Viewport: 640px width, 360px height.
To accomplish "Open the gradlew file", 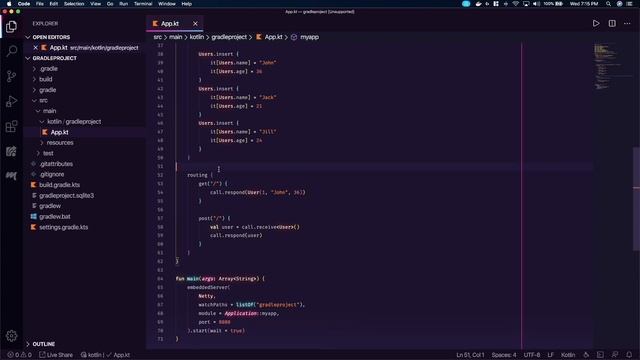I will pyautogui.click(x=50, y=206).
